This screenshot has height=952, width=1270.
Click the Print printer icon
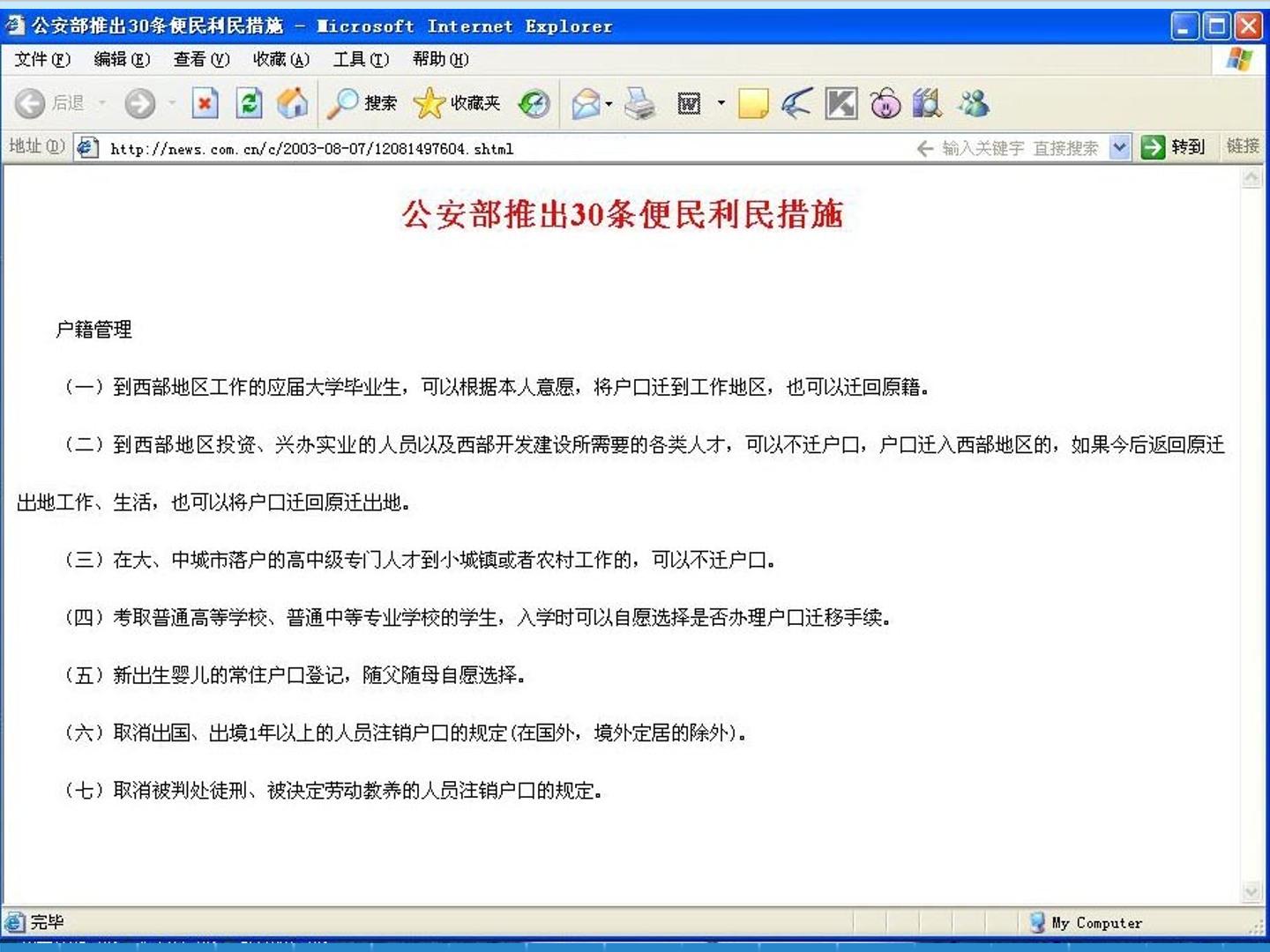pyautogui.click(x=640, y=104)
